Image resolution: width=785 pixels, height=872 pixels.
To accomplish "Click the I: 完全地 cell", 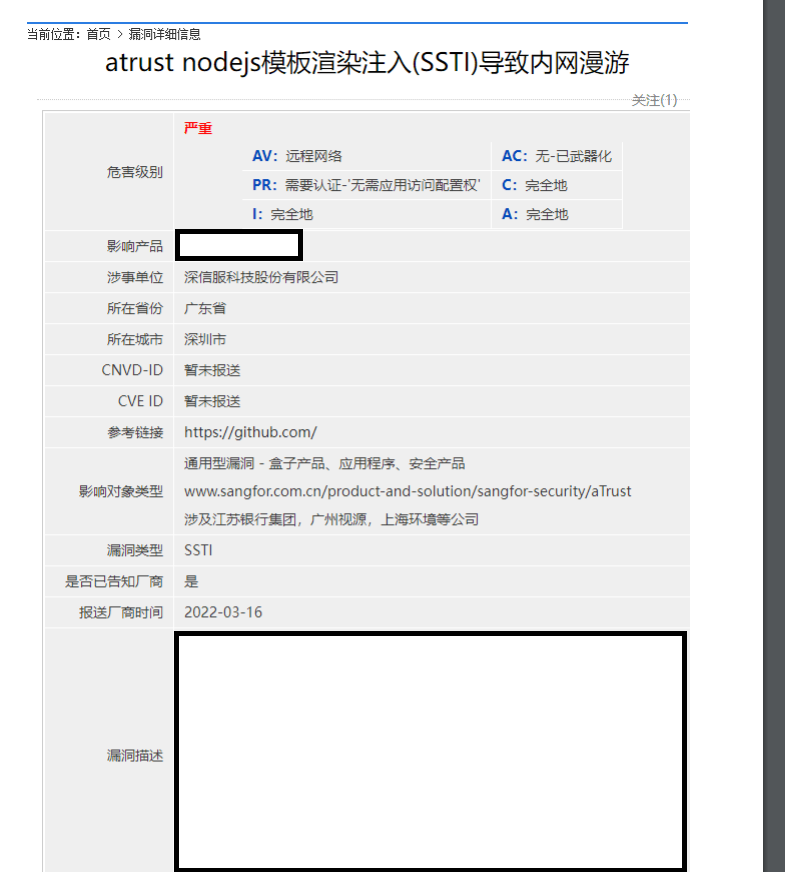I will click(367, 214).
